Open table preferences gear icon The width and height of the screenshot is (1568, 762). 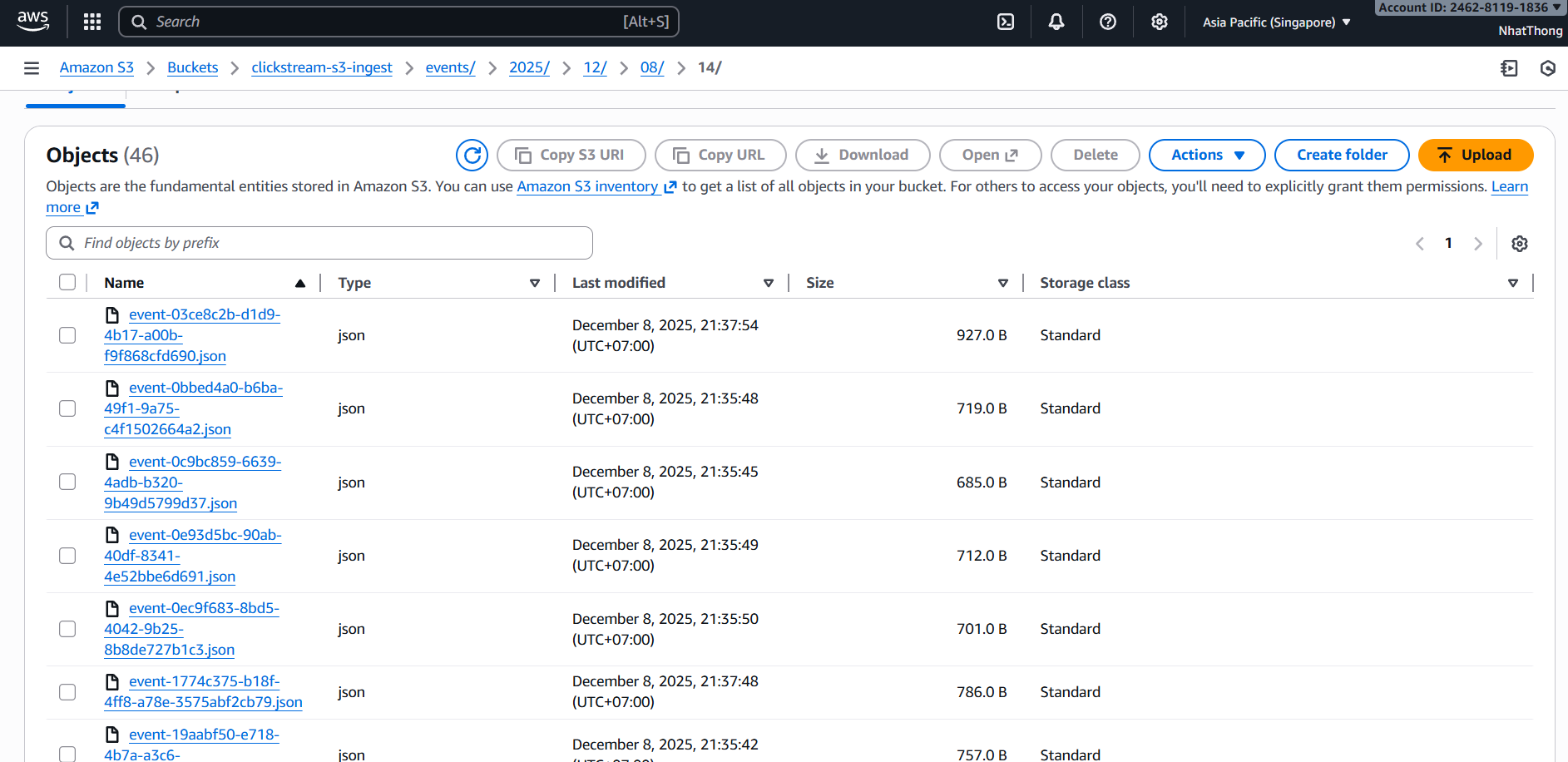(1520, 244)
